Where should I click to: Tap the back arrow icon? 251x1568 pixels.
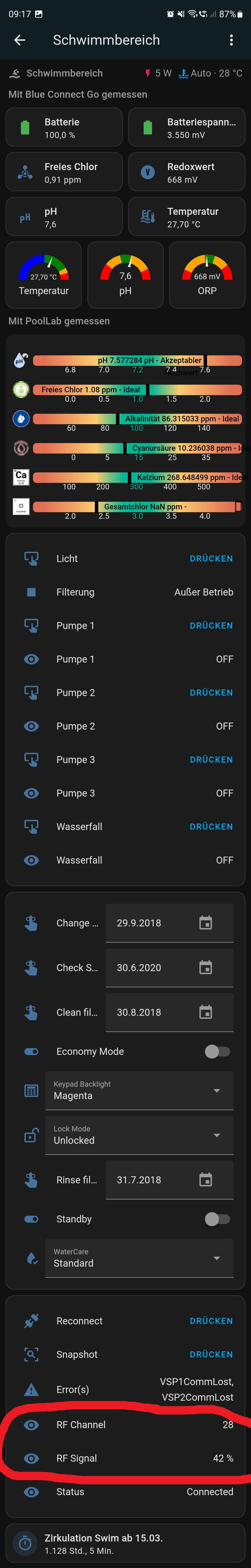tap(20, 40)
